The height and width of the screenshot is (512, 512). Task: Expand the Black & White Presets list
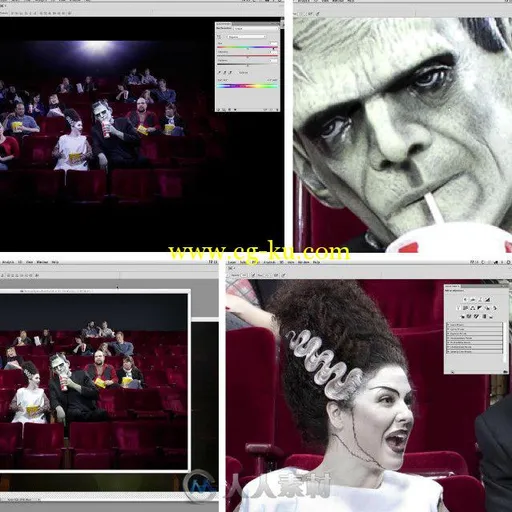[448, 342]
